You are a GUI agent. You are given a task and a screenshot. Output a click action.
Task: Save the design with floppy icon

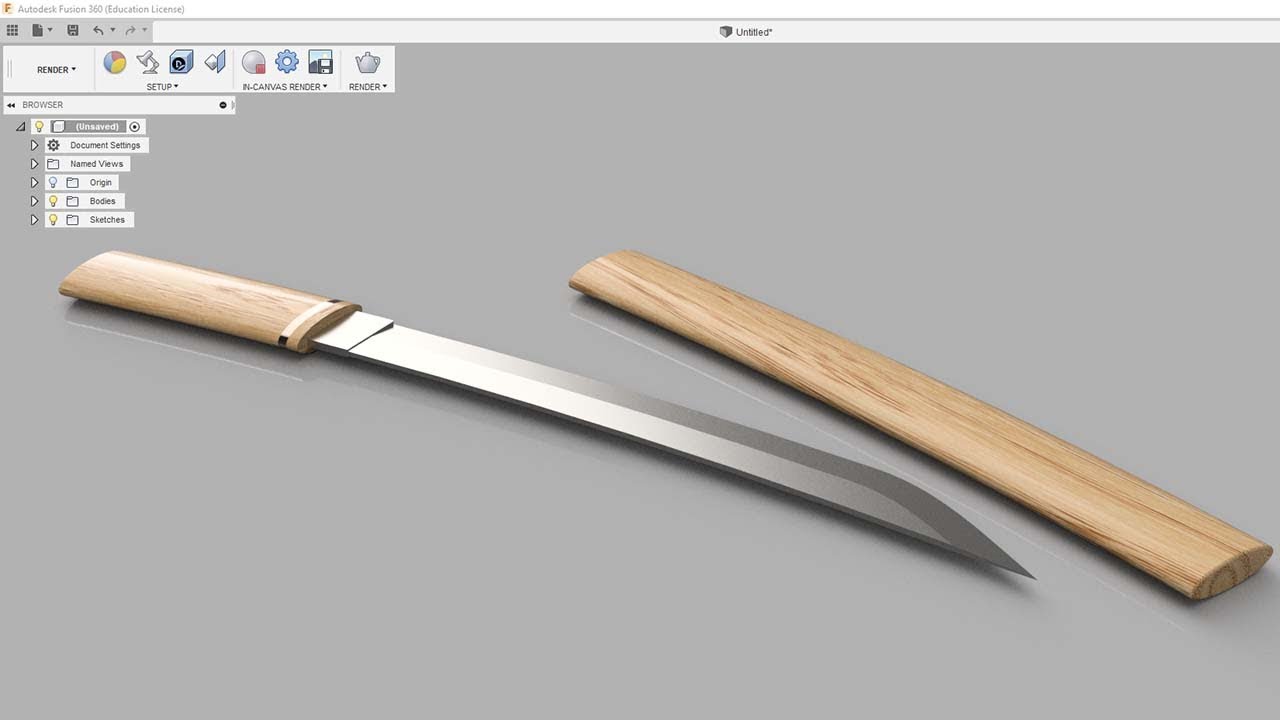[x=73, y=31]
